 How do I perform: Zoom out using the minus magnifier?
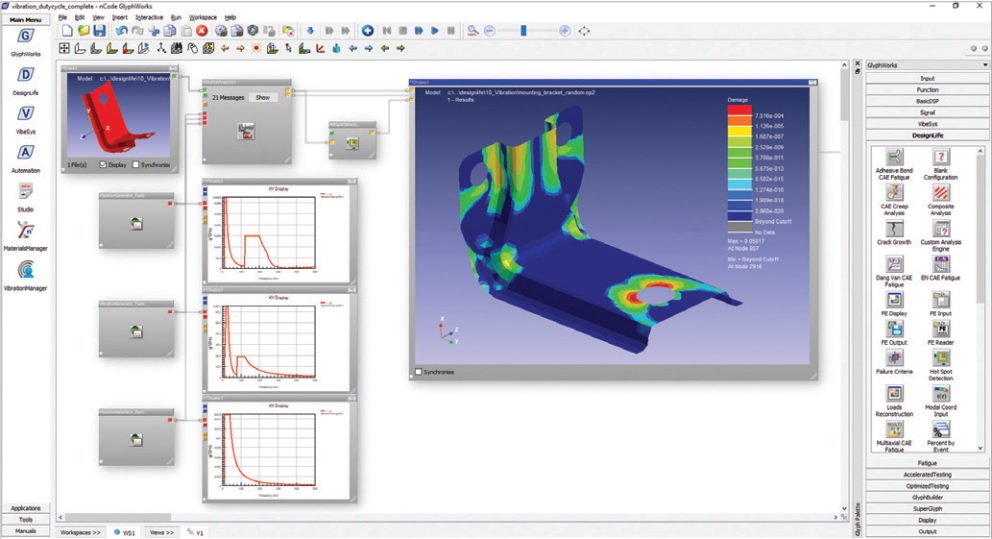489,30
